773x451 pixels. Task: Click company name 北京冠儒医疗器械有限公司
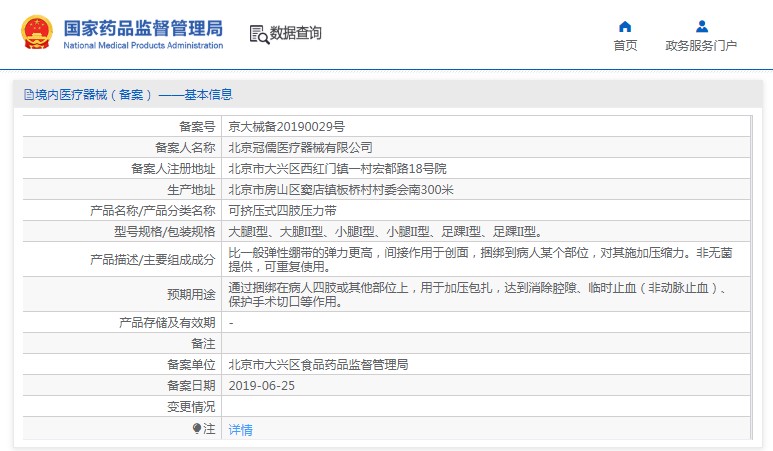pyautogui.click(x=300, y=148)
